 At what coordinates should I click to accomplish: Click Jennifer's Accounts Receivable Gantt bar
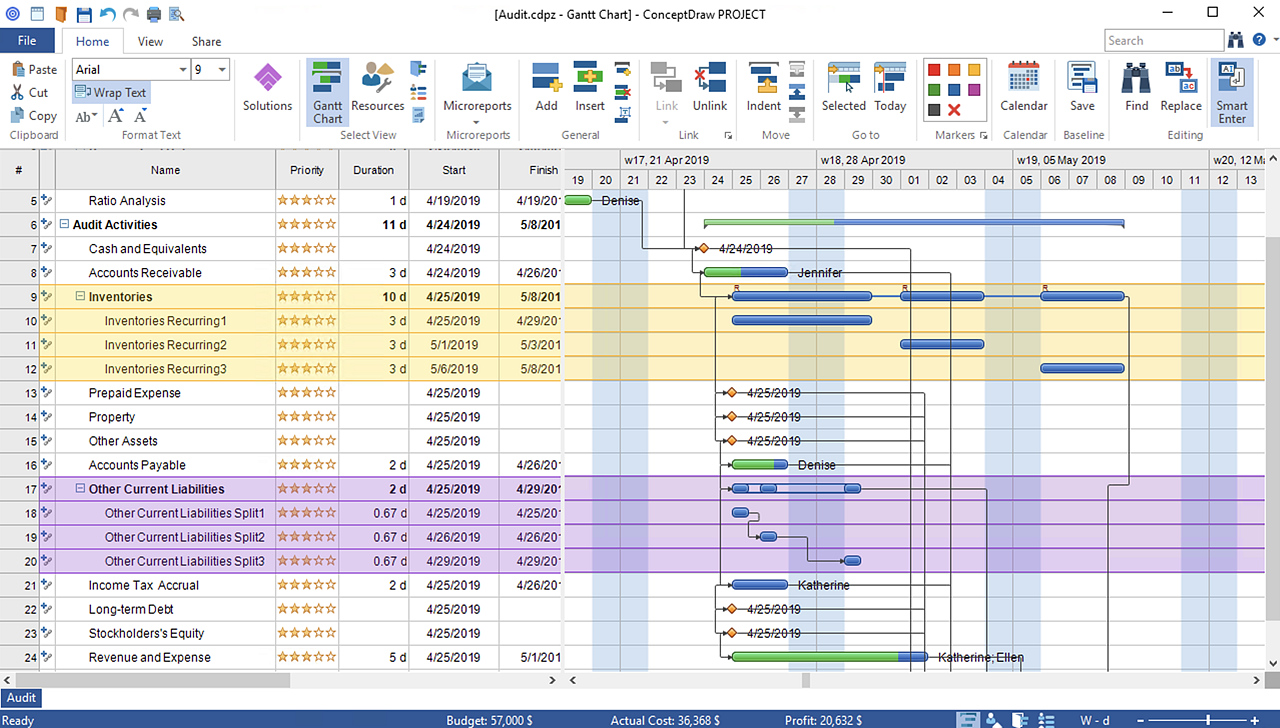pos(746,272)
